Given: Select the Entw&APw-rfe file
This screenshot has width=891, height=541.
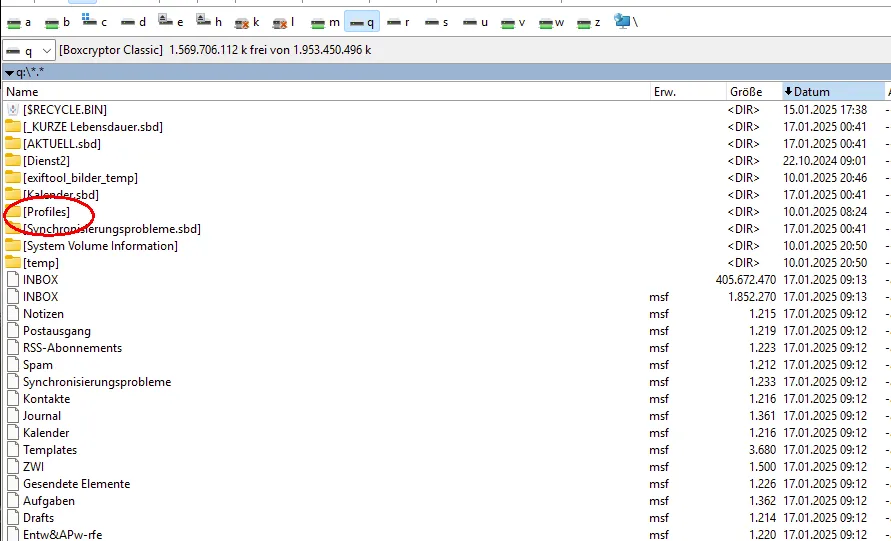Looking at the screenshot, I should (63, 535).
